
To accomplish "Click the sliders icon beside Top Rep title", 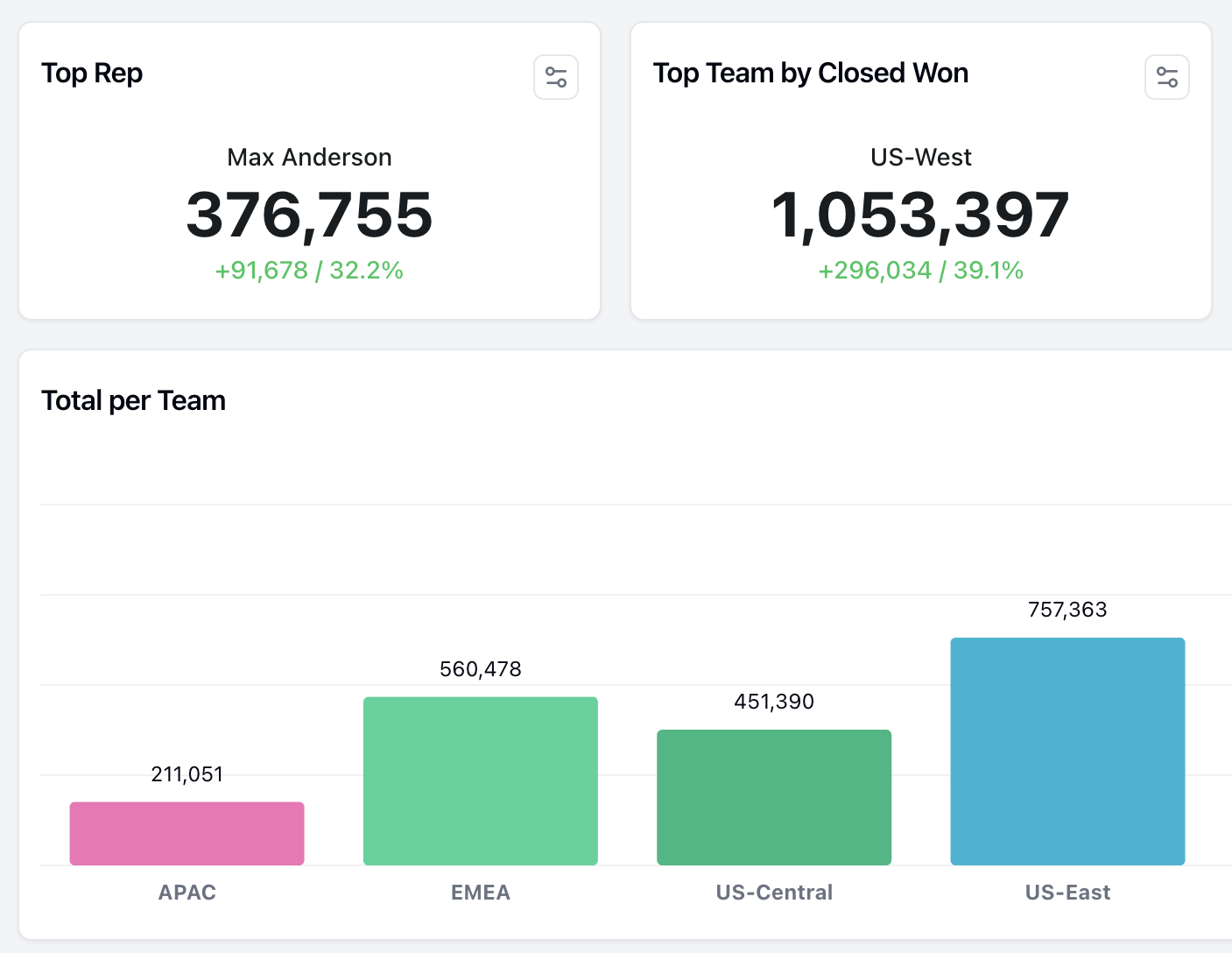I will point(555,77).
